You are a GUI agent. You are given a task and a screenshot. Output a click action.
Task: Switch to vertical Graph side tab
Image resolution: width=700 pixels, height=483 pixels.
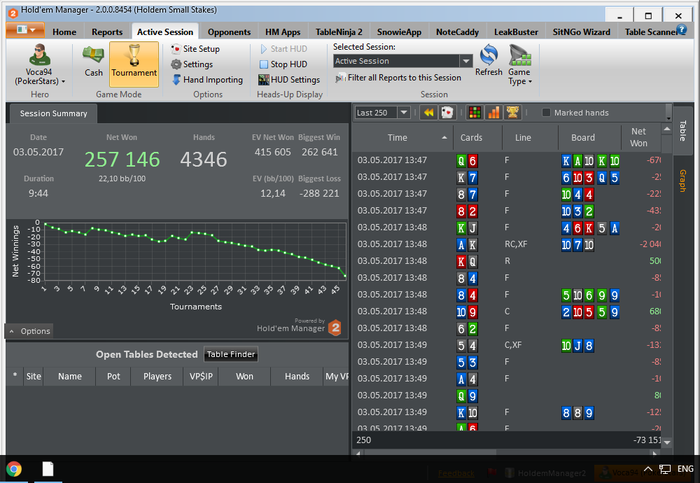tap(683, 181)
